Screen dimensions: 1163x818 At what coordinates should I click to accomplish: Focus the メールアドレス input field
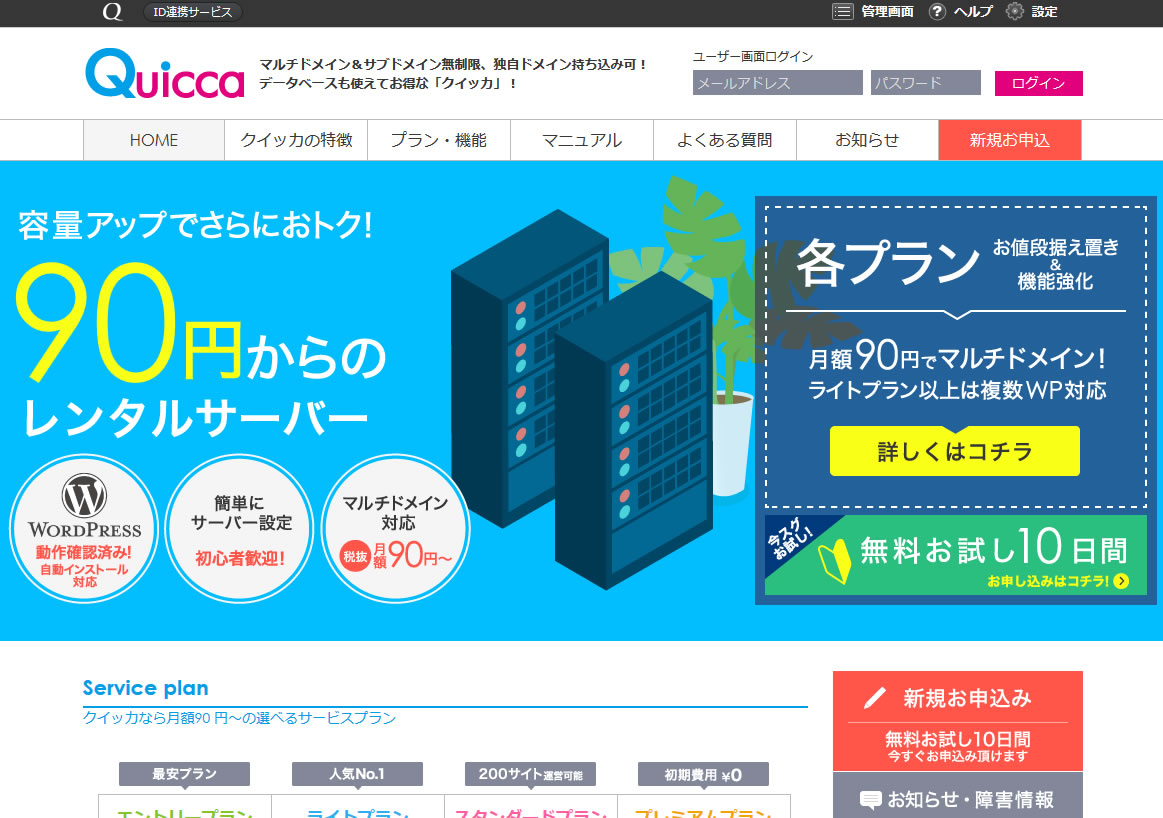pyautogui.click(x=777, y=83)
